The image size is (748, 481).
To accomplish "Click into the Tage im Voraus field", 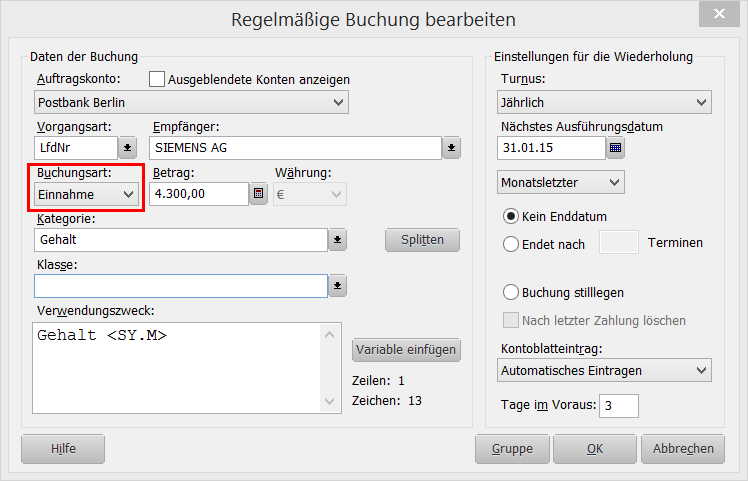I will point(619,405).
